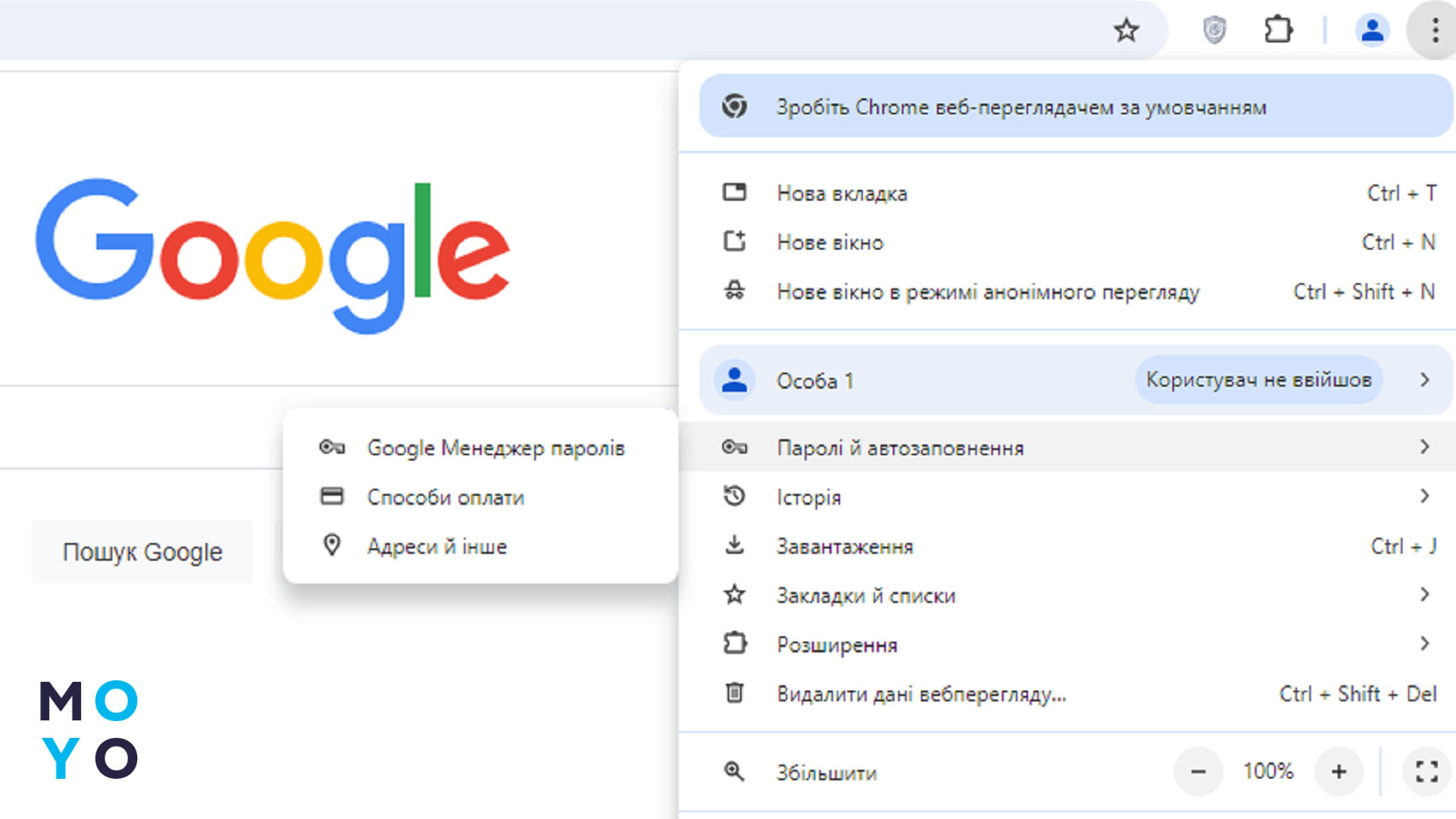
Task: Click the new tab icon beside Нова вкладка
Action: pos(734,193)
